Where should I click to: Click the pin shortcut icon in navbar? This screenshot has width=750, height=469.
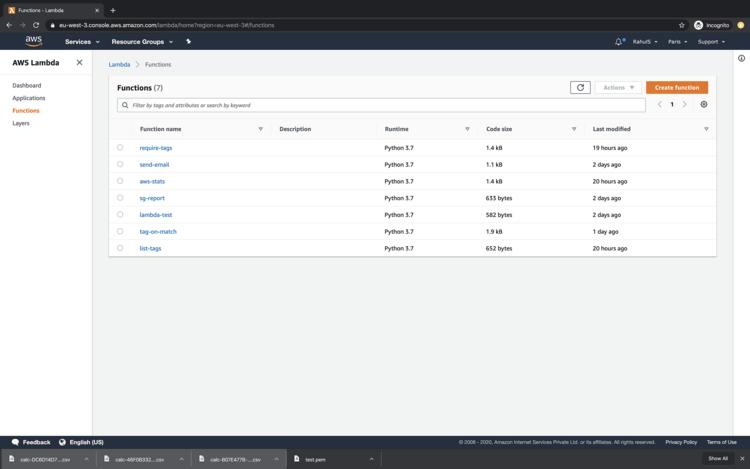tap(188, 42)
